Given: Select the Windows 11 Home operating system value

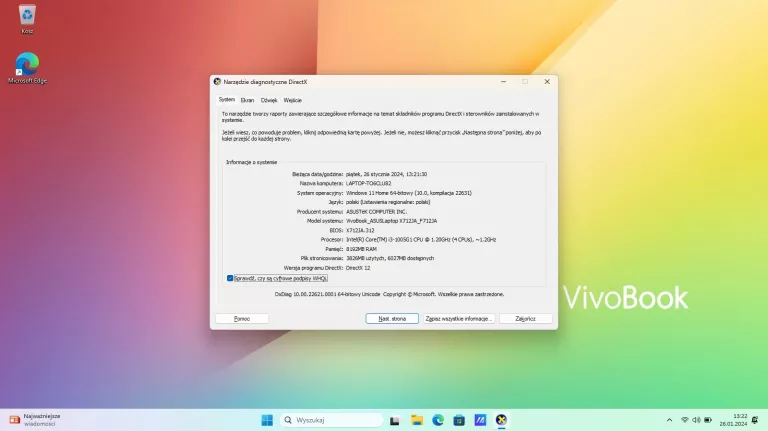Looking at the screenshot, I should (x=408, y=193).
